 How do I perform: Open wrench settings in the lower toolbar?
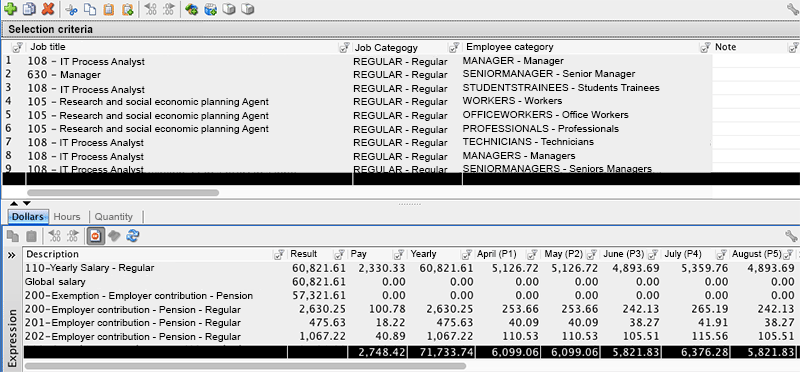point(791,236)
